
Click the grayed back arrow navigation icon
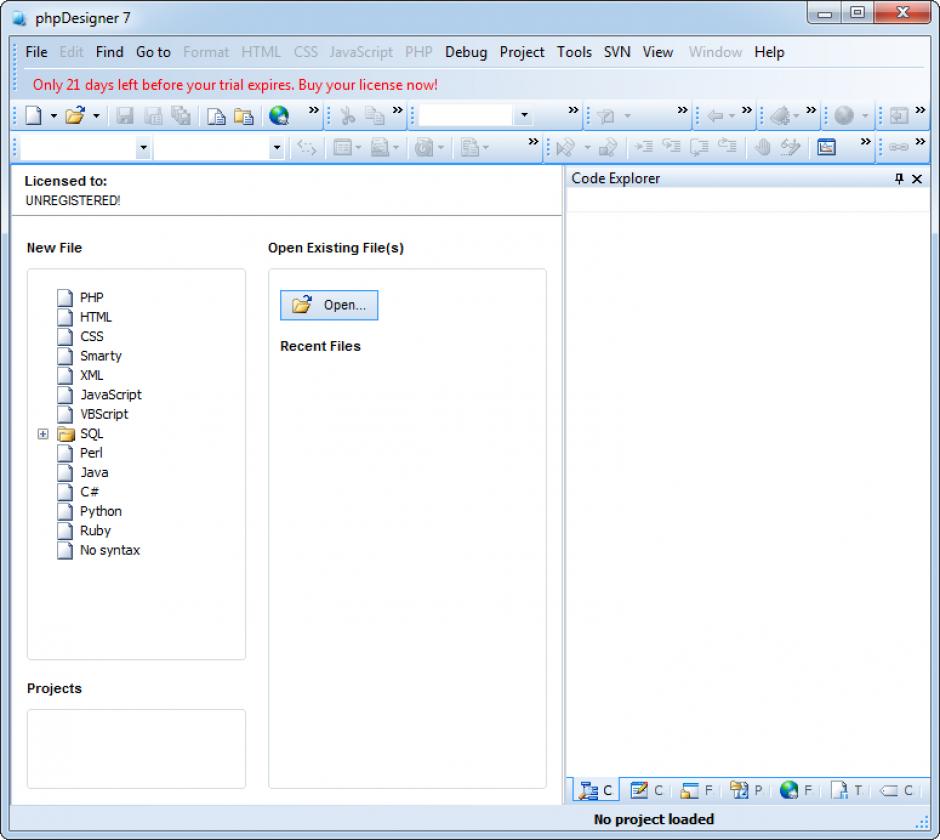[x=715, y=116]
